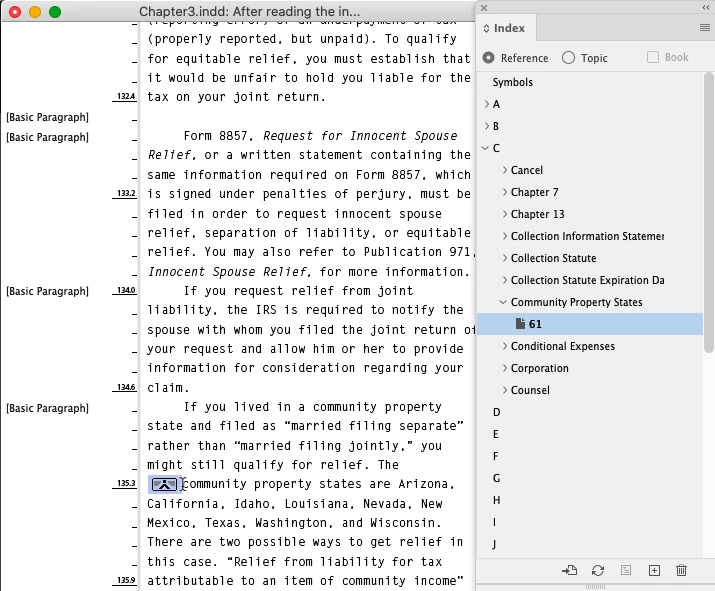Click the 134.0 depth ruler mark
This screenshot has width=715, height=591.
[x=126, y=290]
